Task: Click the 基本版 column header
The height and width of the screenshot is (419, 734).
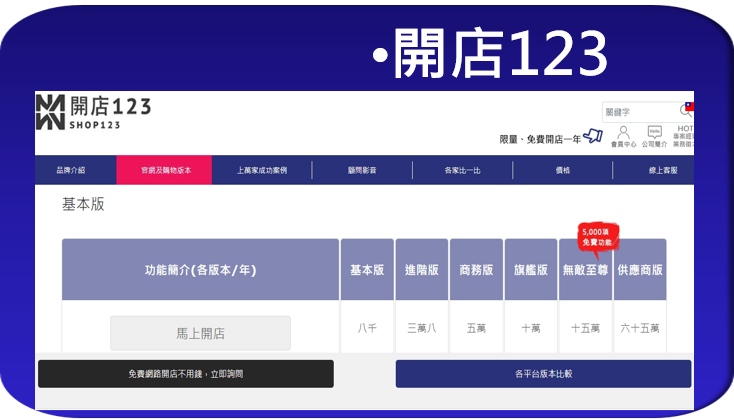Action: 367,270
